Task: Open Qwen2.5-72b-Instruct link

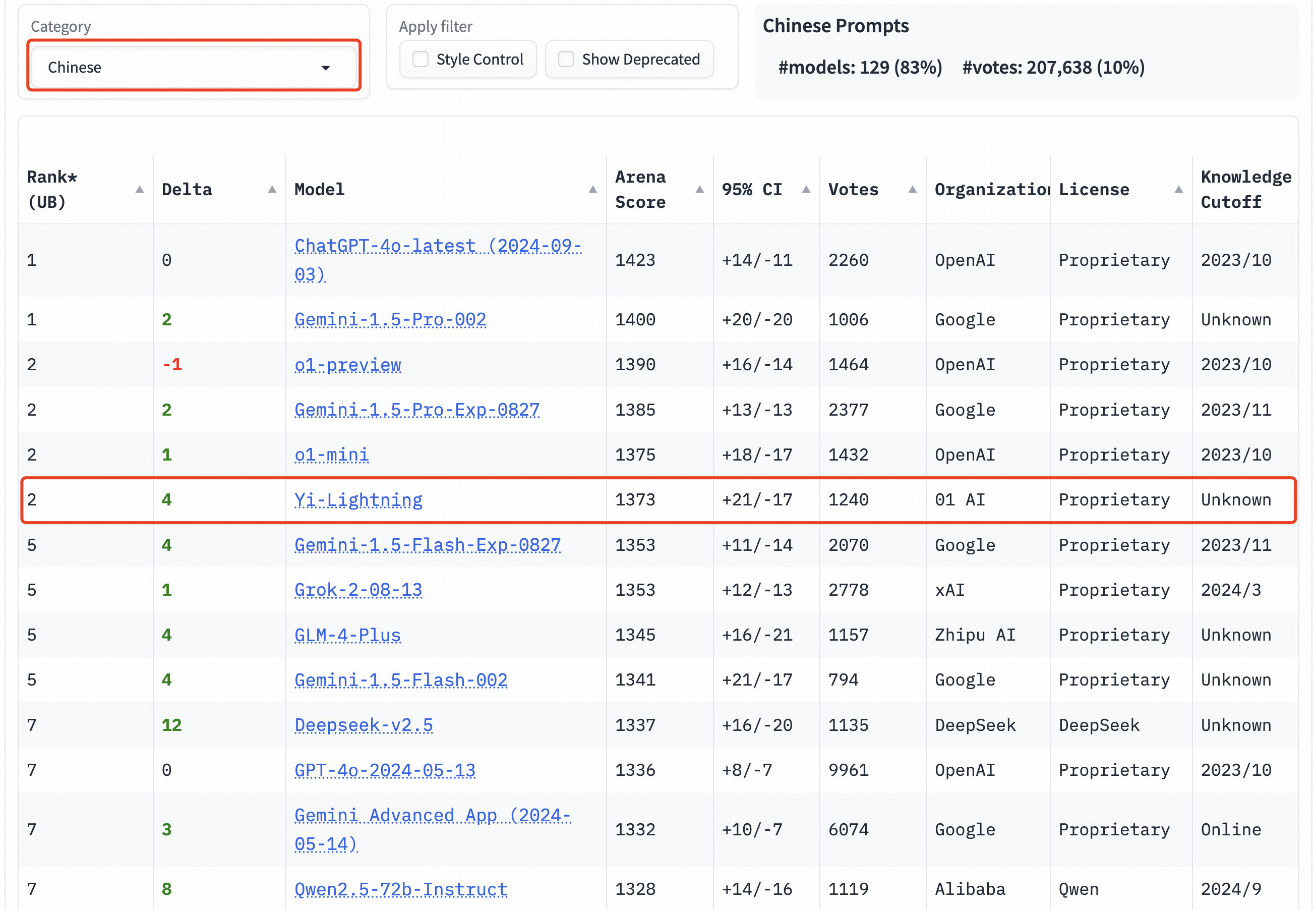Action: click(400, 889)
